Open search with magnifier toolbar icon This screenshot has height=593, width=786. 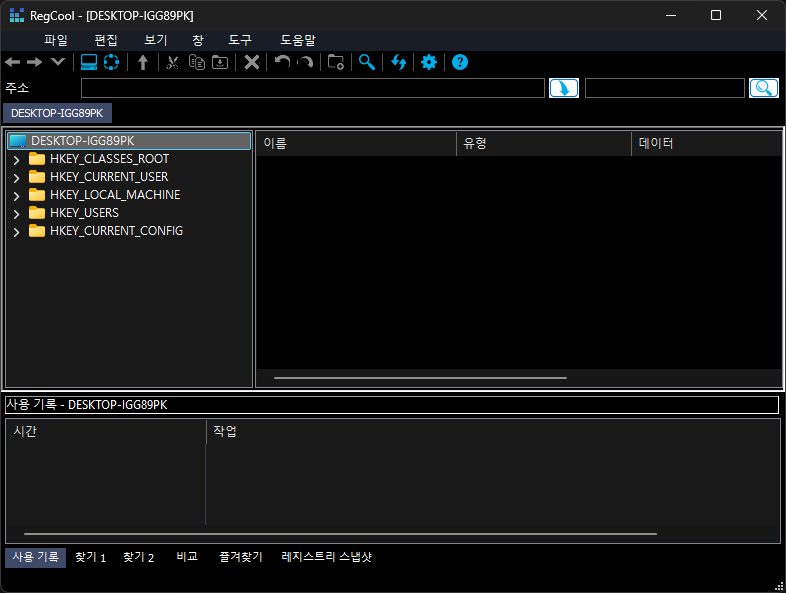click(367, 62)
